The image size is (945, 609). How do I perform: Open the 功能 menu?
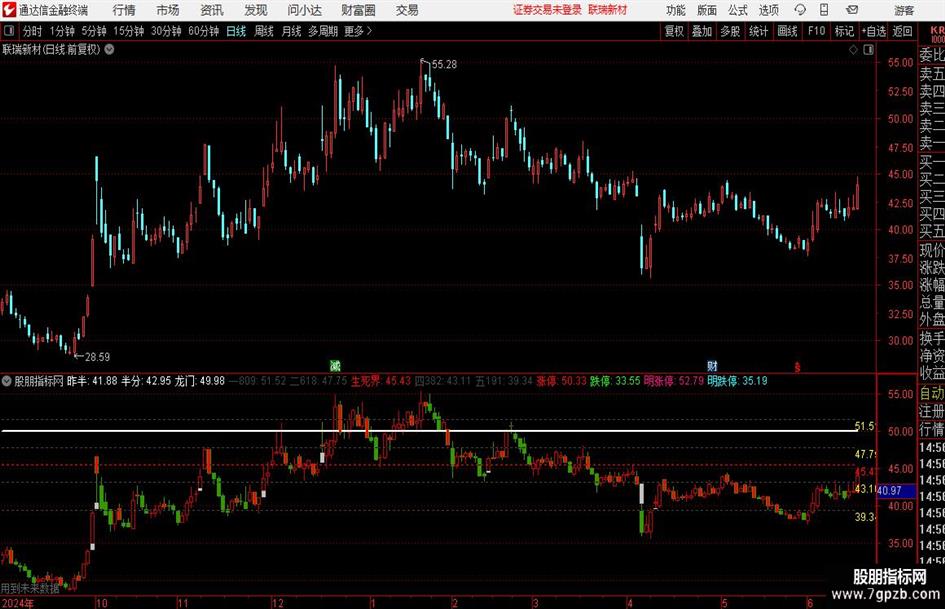pos(676,10)
